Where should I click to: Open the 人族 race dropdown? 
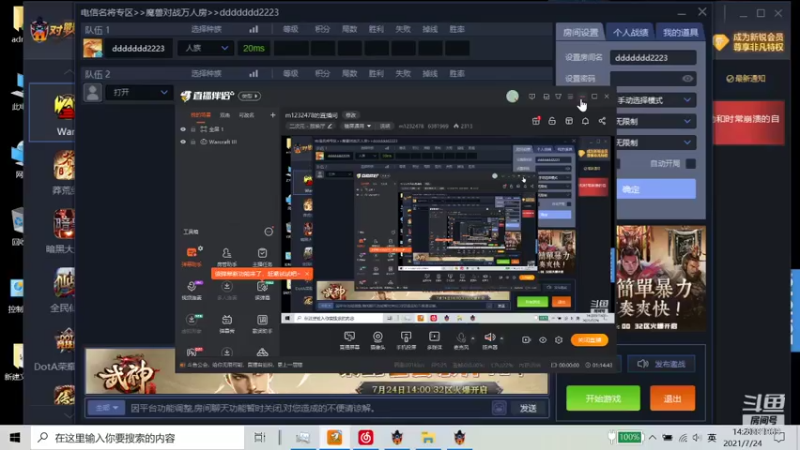205,48
